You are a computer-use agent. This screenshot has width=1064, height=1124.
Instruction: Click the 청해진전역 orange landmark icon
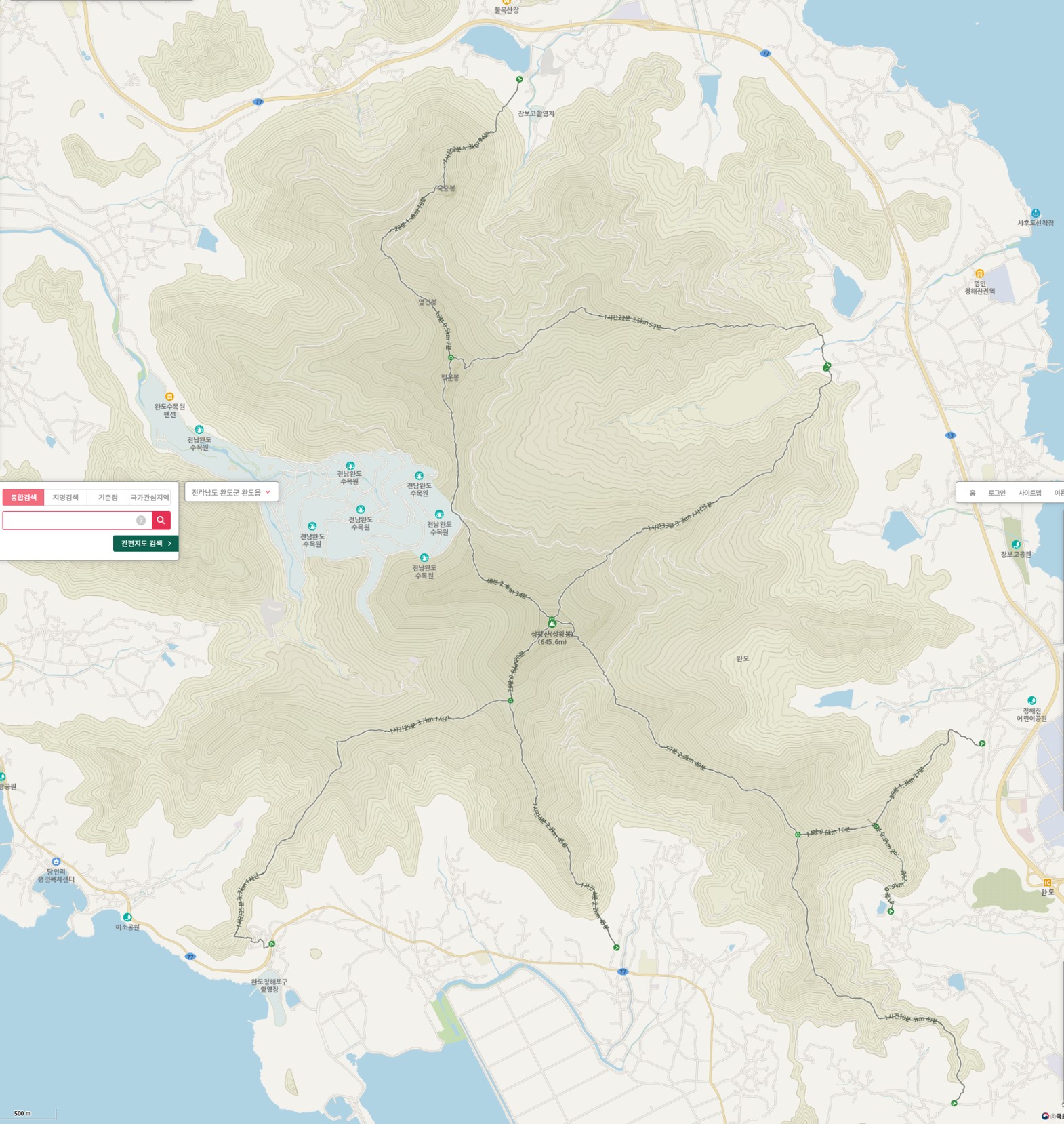point(979,274)
